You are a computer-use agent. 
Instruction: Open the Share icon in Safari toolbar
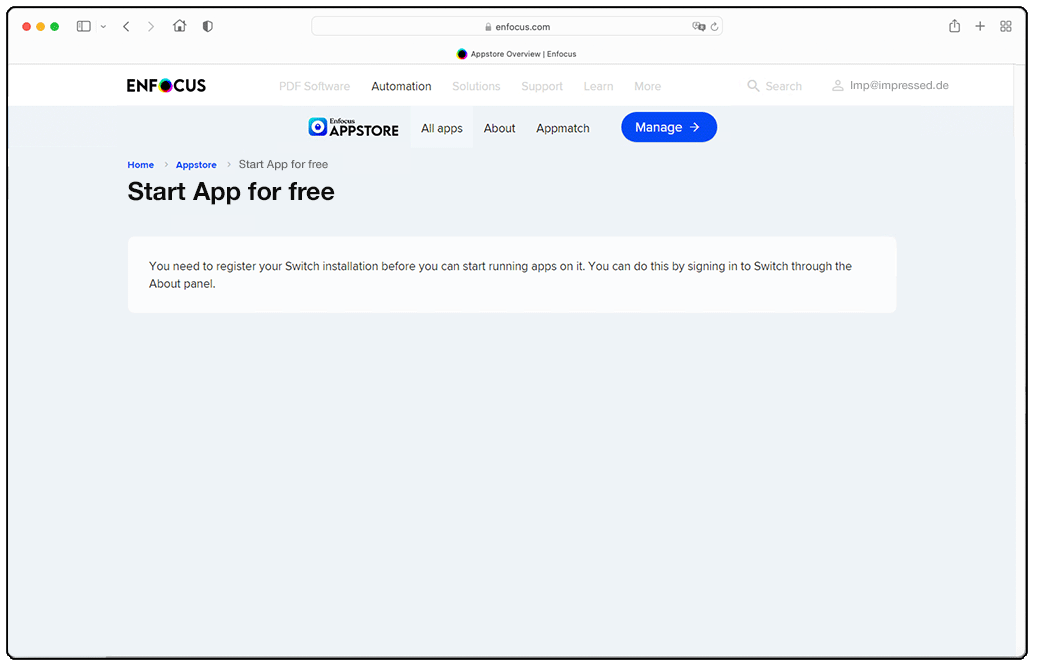(954, 26)
